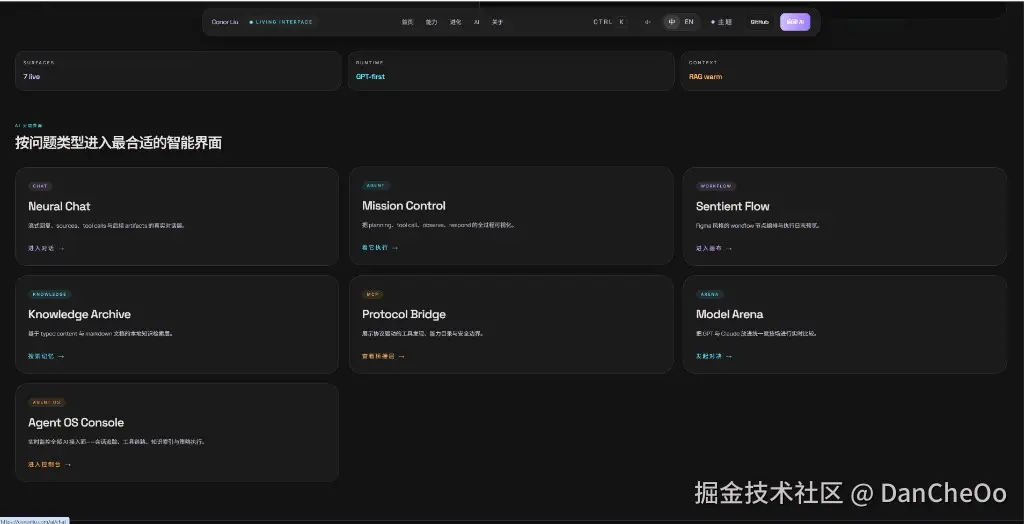Switch language to 中 (Chinese)
1024x524 pixels.
pyautogui.click(x=672, y=22)
